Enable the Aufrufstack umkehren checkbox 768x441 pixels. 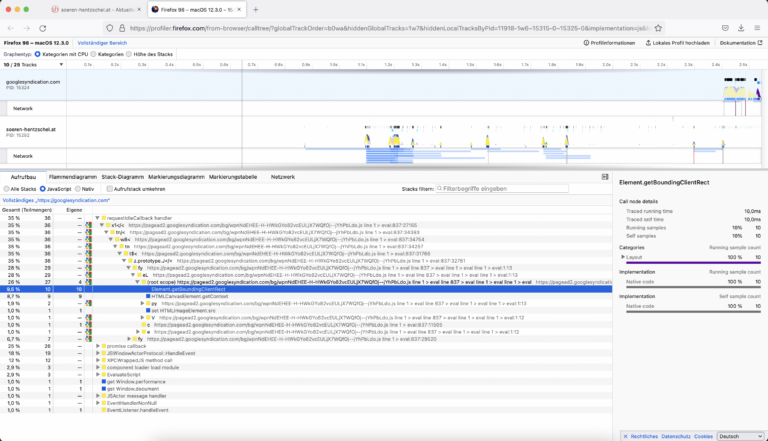coord(110,189)
